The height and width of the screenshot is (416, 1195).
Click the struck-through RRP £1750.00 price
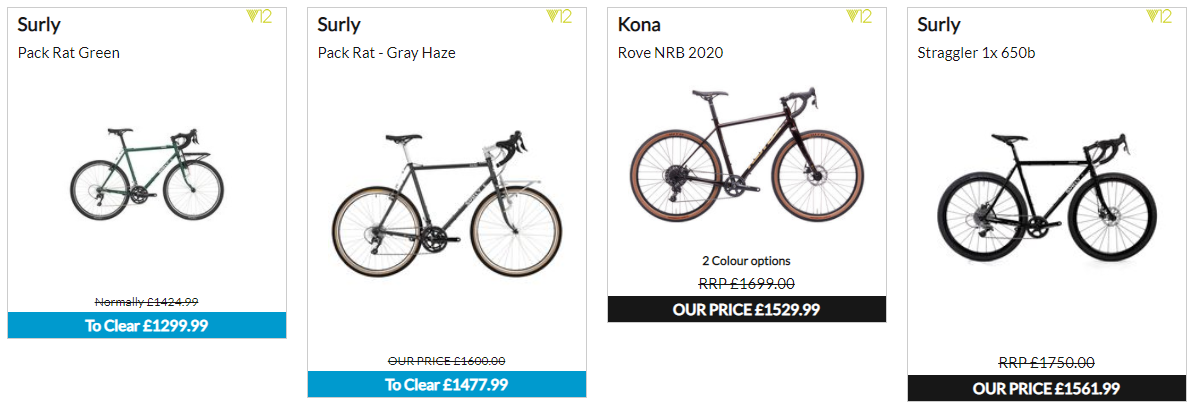pyautogui.click(x=1047, y=363)
